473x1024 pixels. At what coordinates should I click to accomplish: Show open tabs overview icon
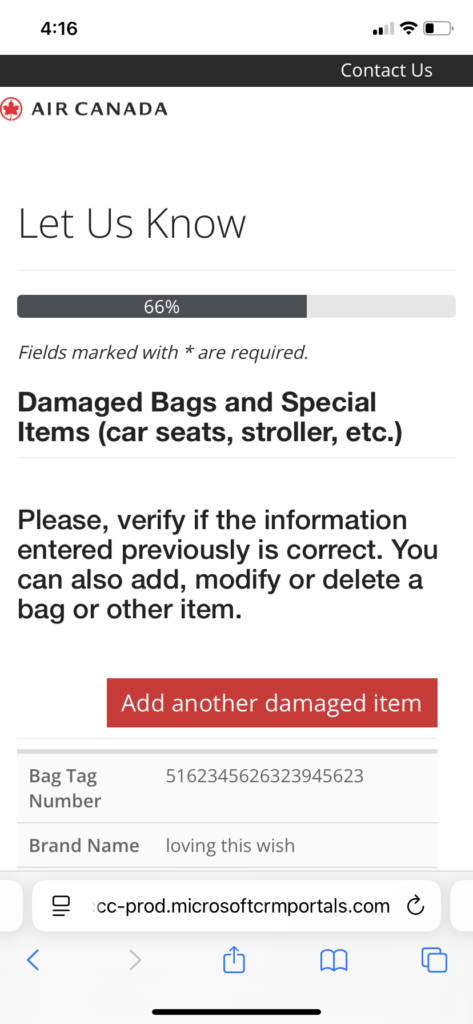(434, 959)
